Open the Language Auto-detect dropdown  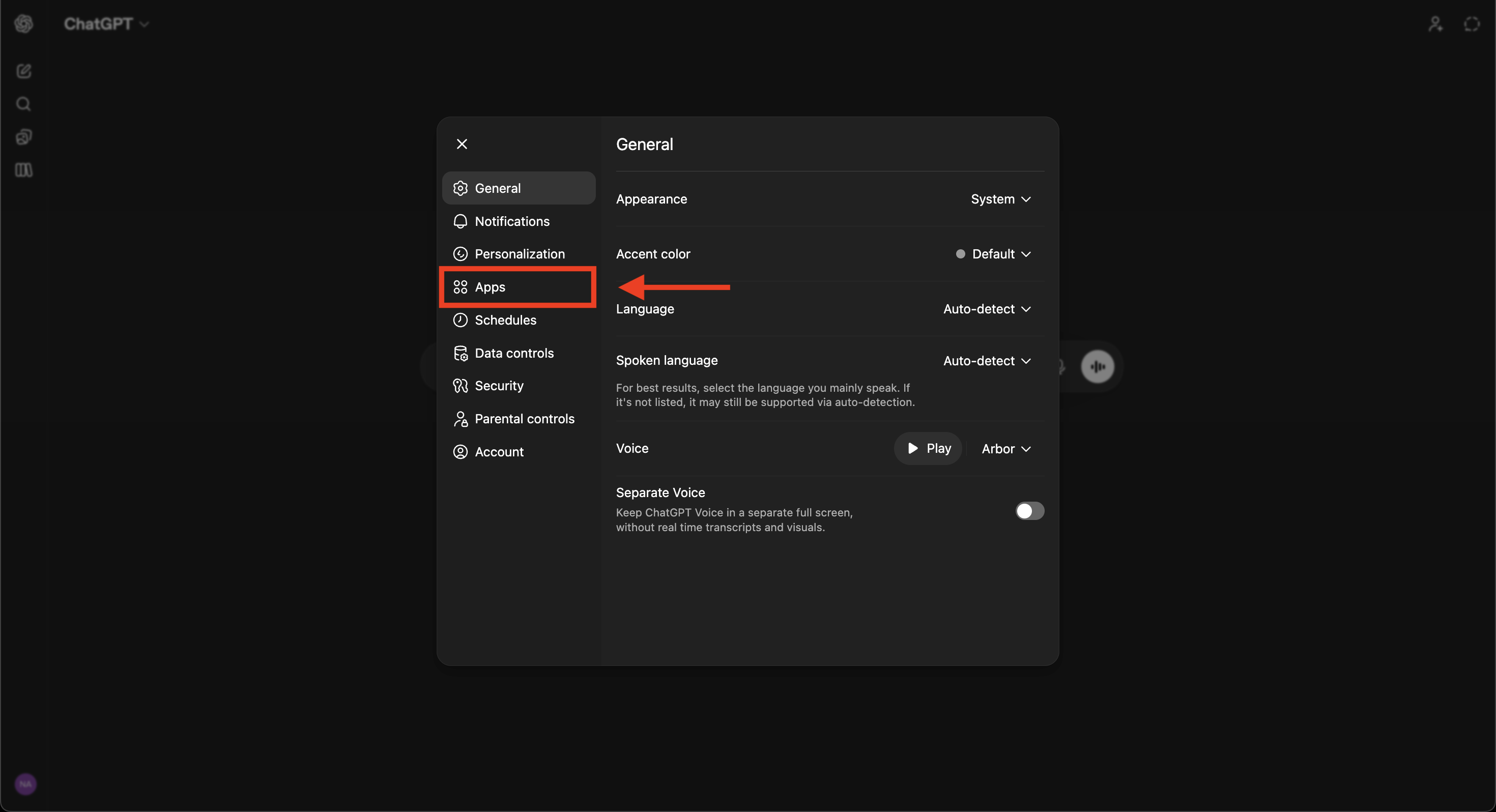987,309
